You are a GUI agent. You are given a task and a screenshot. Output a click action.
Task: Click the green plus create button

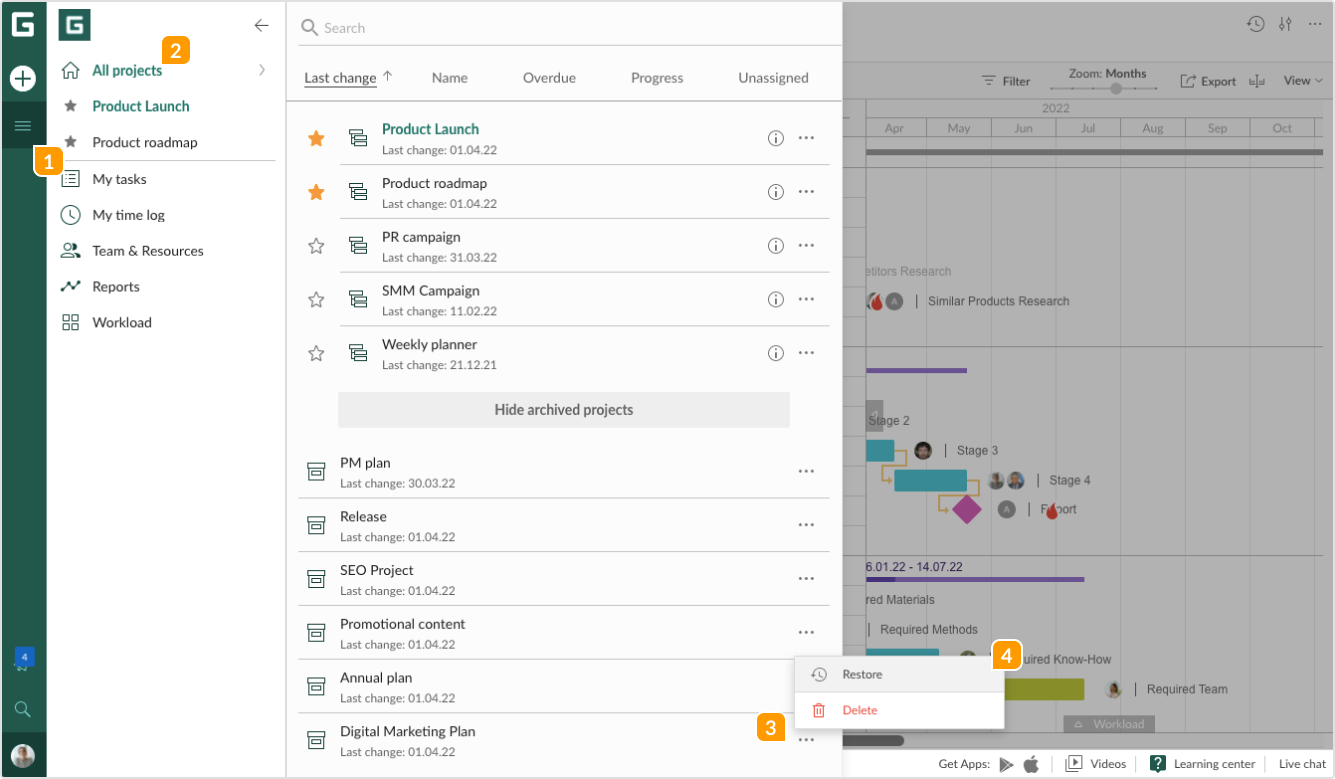[23, 78]
